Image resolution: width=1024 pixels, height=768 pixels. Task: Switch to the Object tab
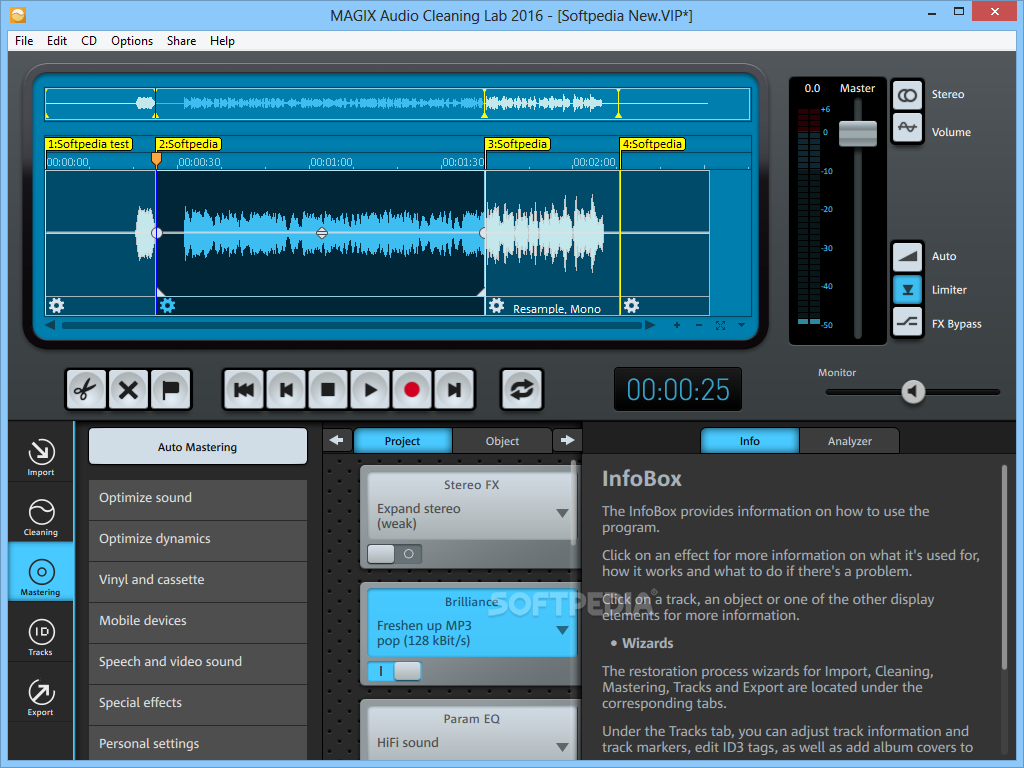point(502,441)
